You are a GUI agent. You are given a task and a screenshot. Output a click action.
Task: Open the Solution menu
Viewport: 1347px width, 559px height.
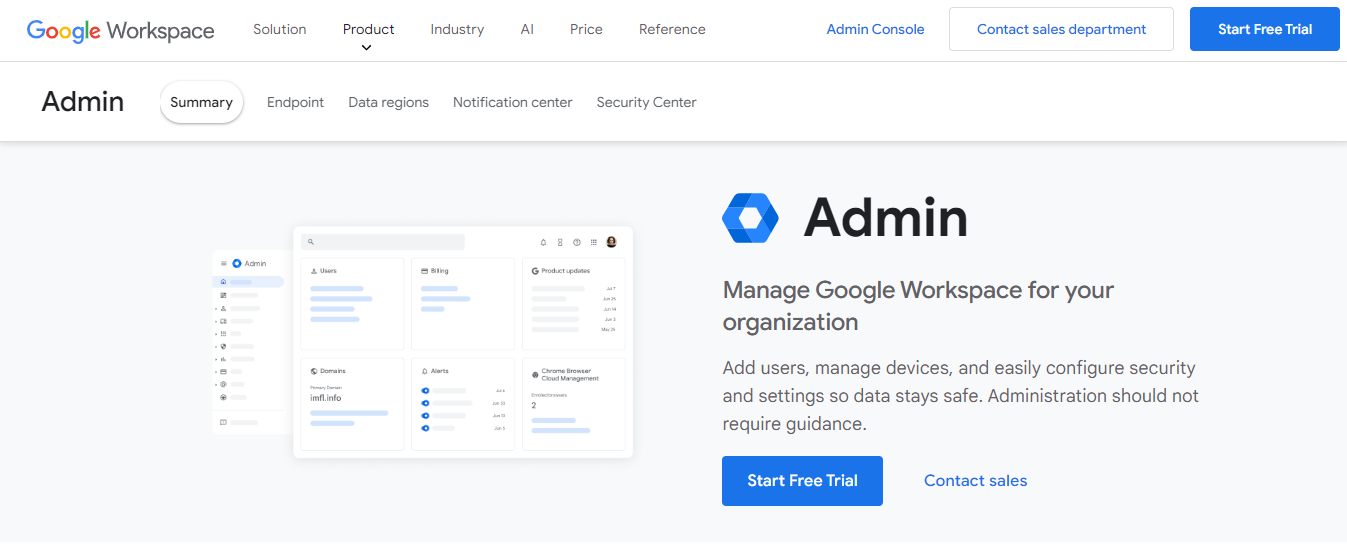coord(280,29)
